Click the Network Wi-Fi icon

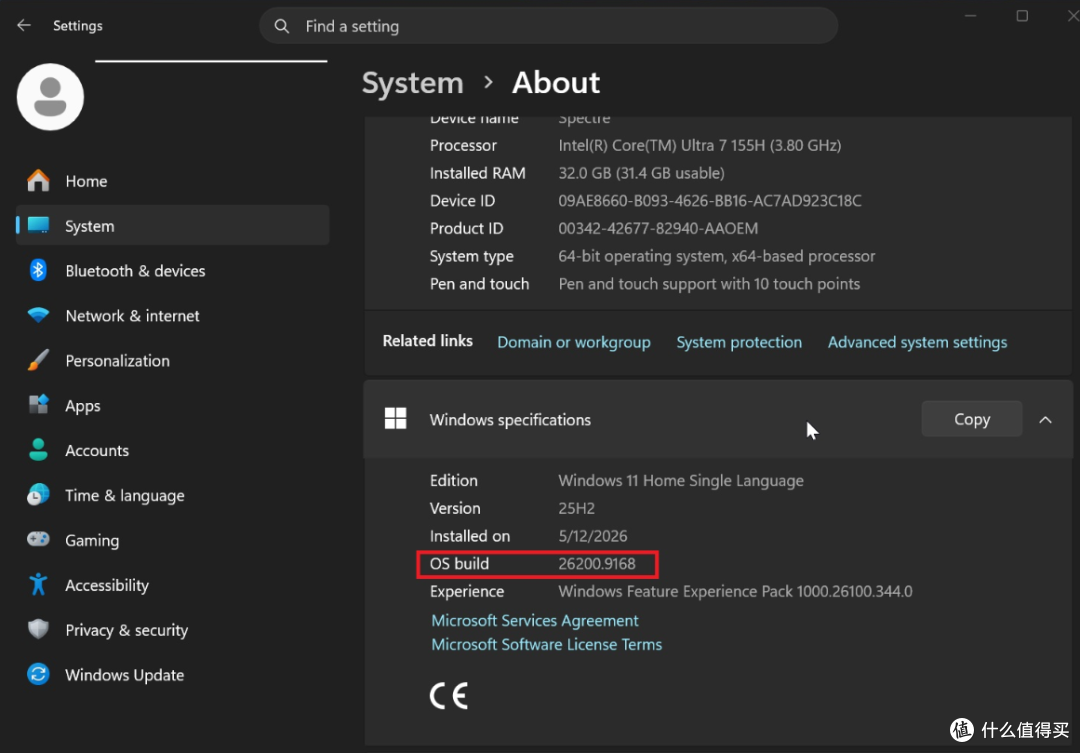coord(39,315)
